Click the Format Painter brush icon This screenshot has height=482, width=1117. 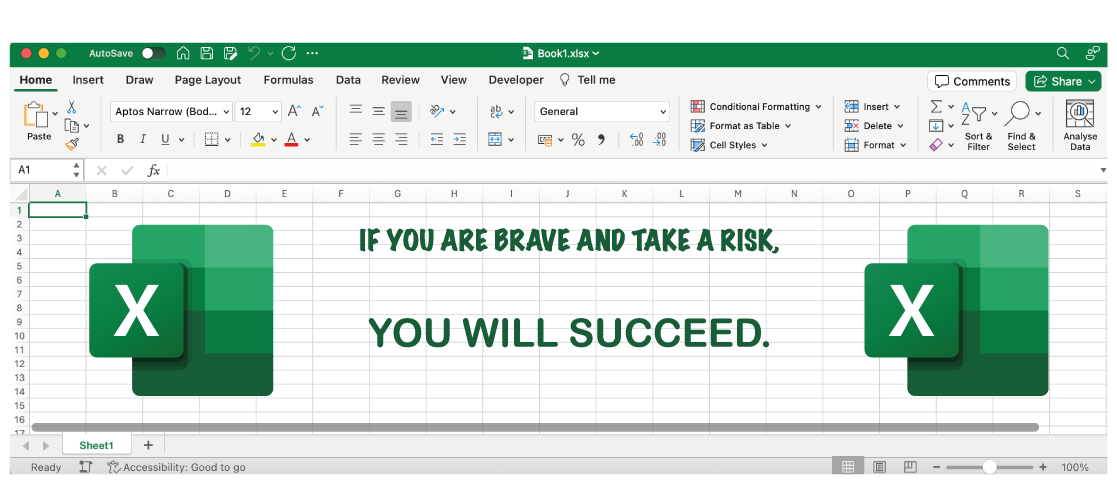pyautogui.click(x=71, y=145)
